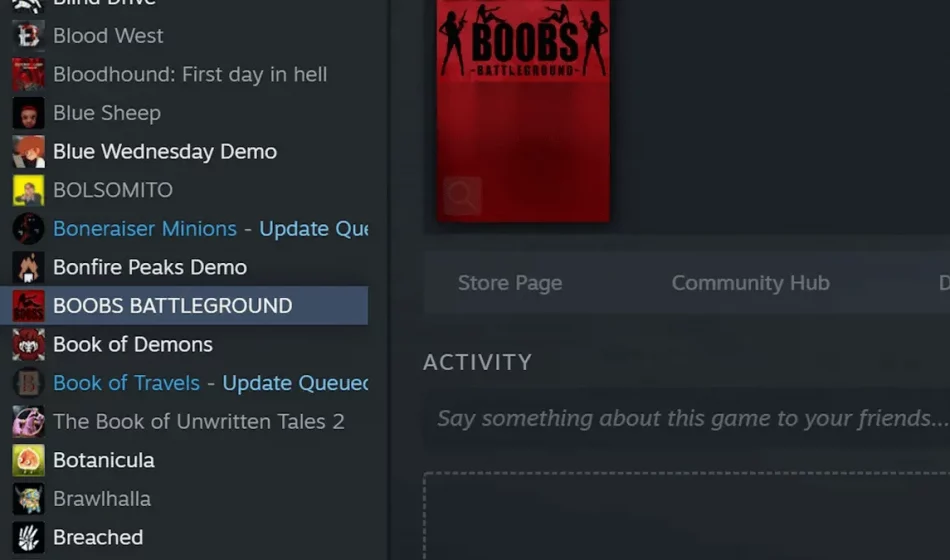Image resolution: width=950 pixels, height=560 pixels.
Task: Open the Community Hub tab
Action: (x=750, y=283)
